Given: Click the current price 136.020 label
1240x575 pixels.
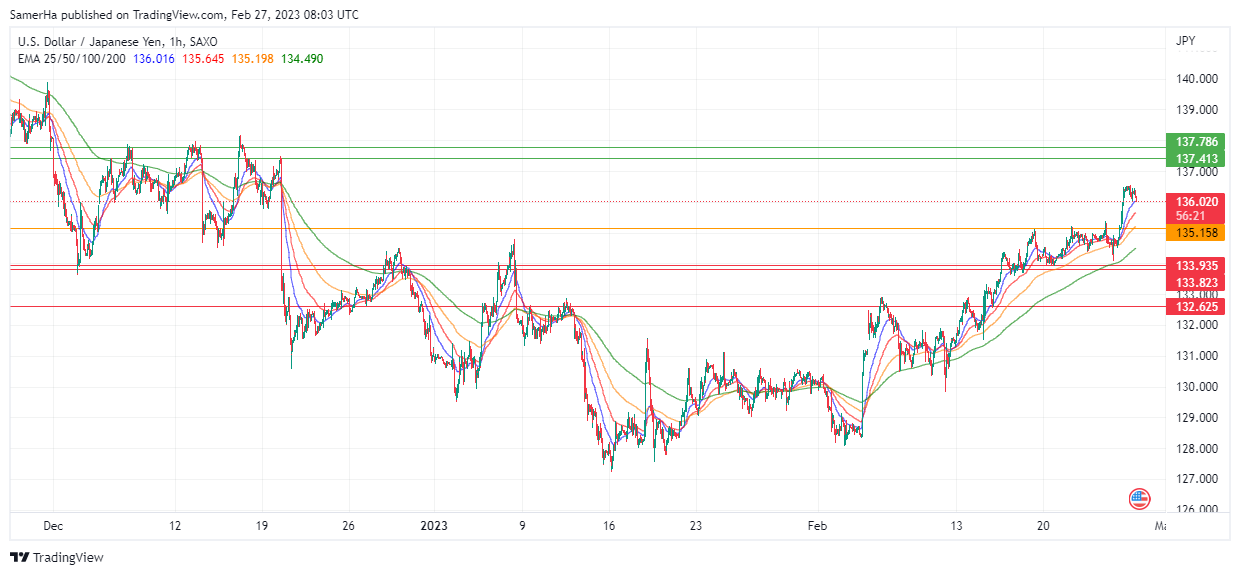Looking at the screenshot, I should pyautogui.click(x=1196, y=201).
